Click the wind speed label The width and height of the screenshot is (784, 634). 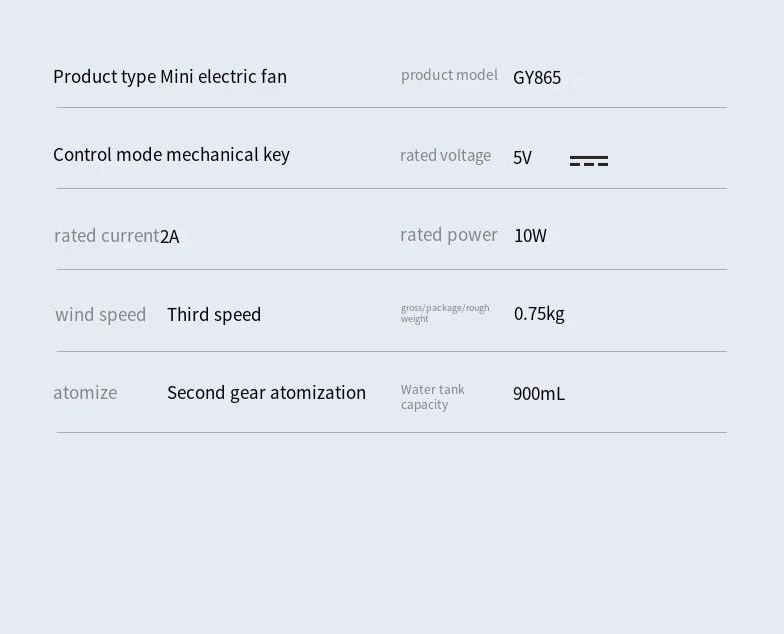click(100, 314)
